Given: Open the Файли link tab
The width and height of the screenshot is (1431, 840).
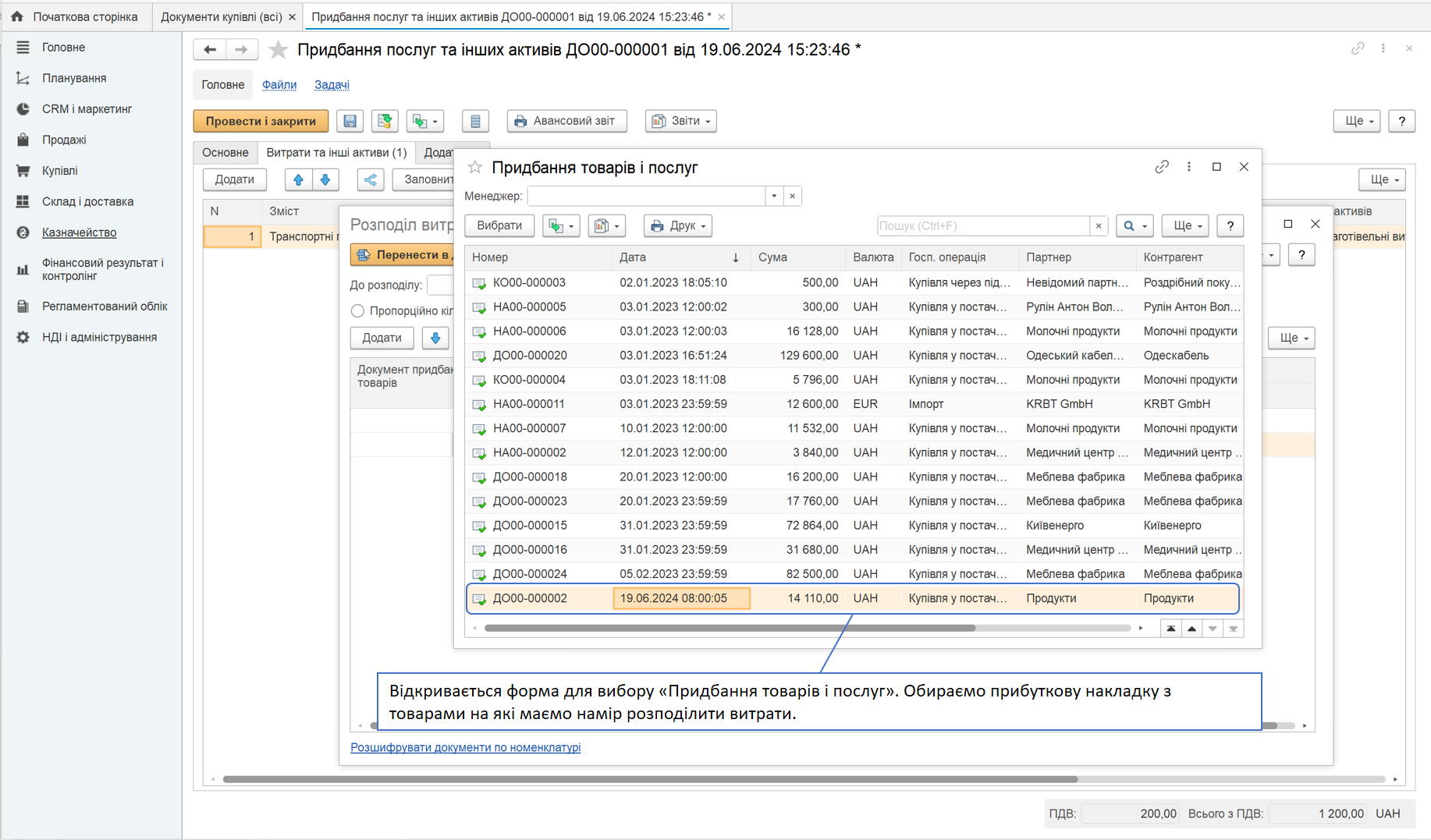Looking at the screenshot, I should tap(279, 84).
